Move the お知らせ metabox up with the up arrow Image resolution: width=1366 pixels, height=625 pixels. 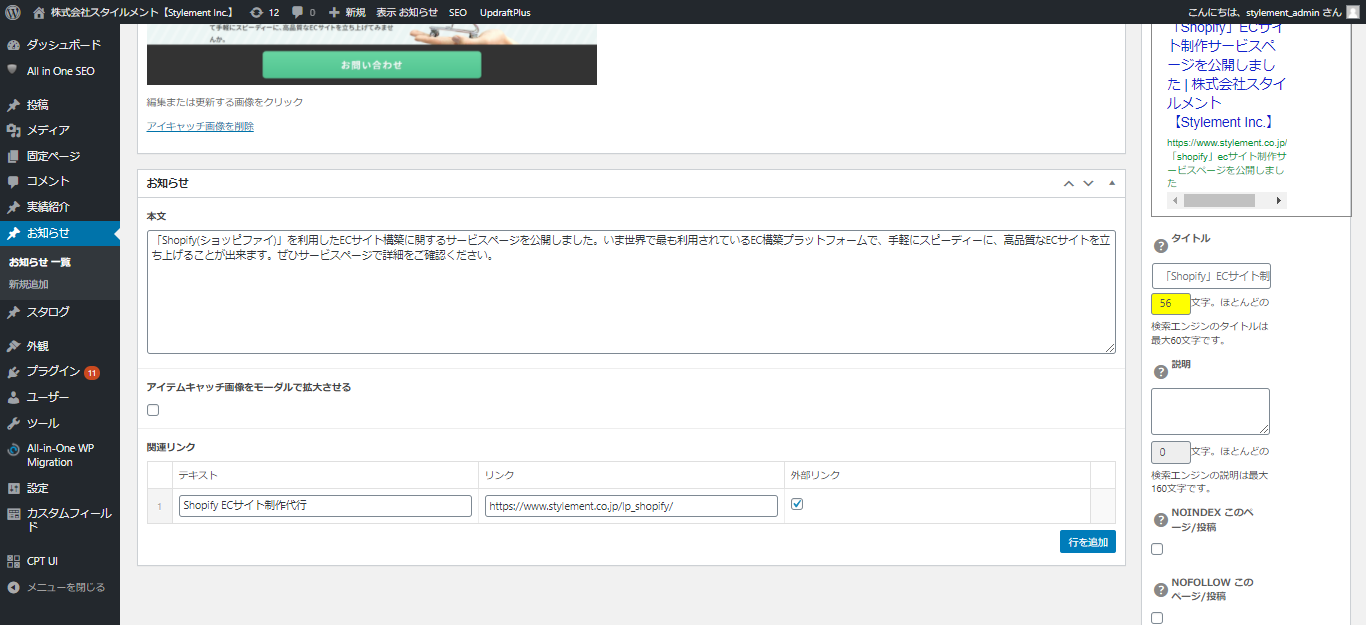[1069, 183]
